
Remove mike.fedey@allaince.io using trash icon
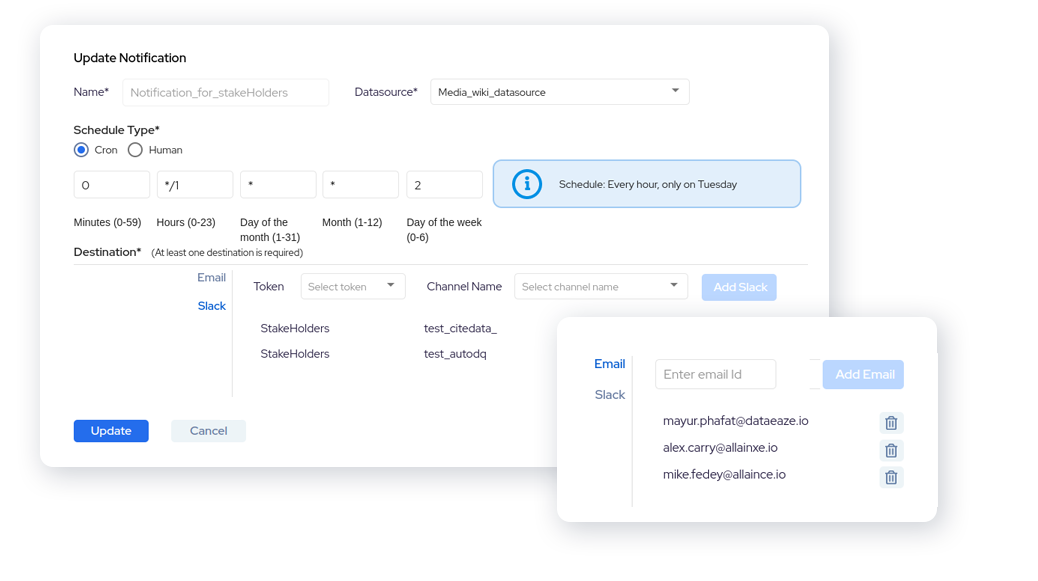point(891,477)
